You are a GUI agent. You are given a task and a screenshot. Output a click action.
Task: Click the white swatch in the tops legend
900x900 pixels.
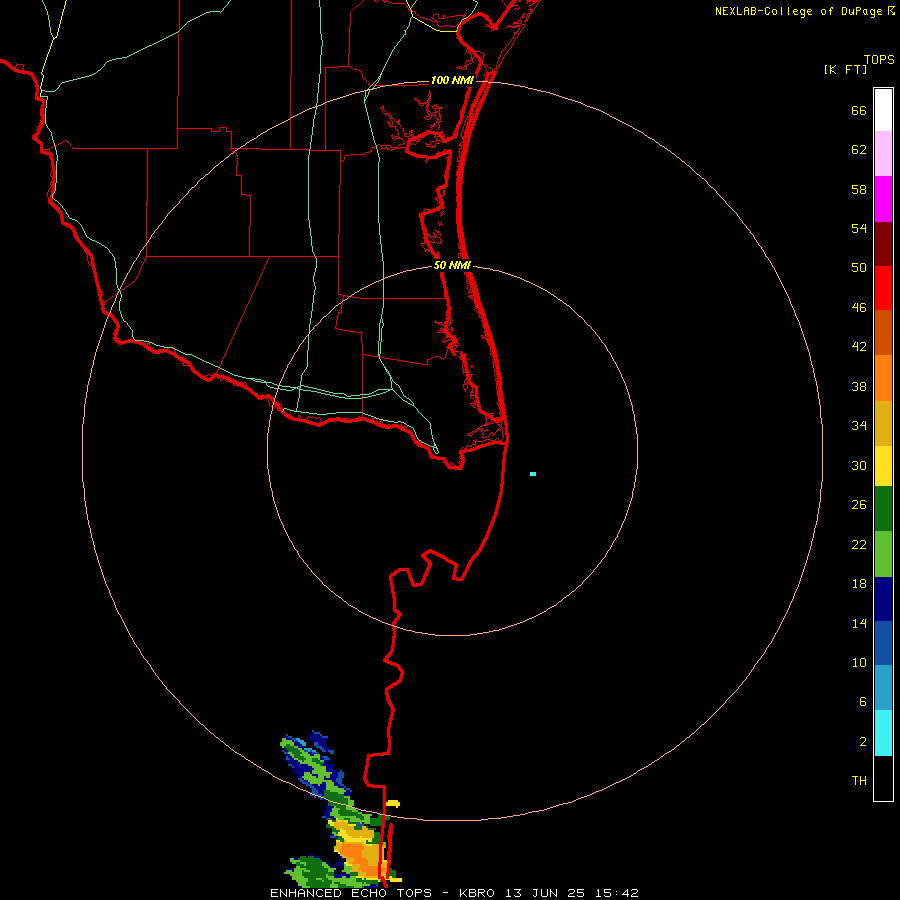click(x=883, y=110)
